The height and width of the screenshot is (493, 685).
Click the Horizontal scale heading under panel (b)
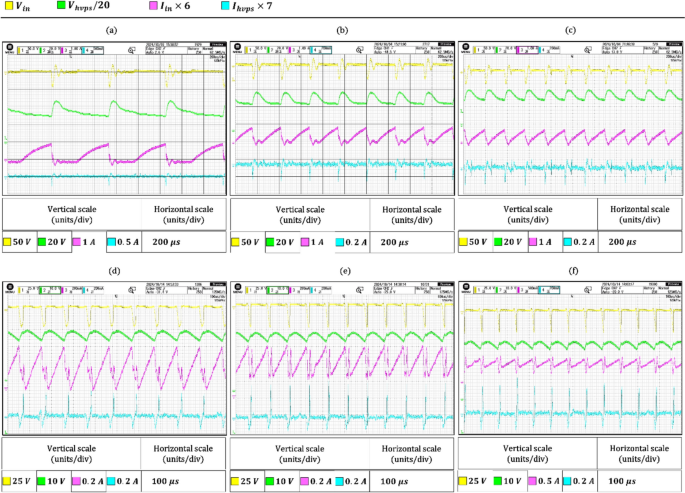tap(412, 214)
